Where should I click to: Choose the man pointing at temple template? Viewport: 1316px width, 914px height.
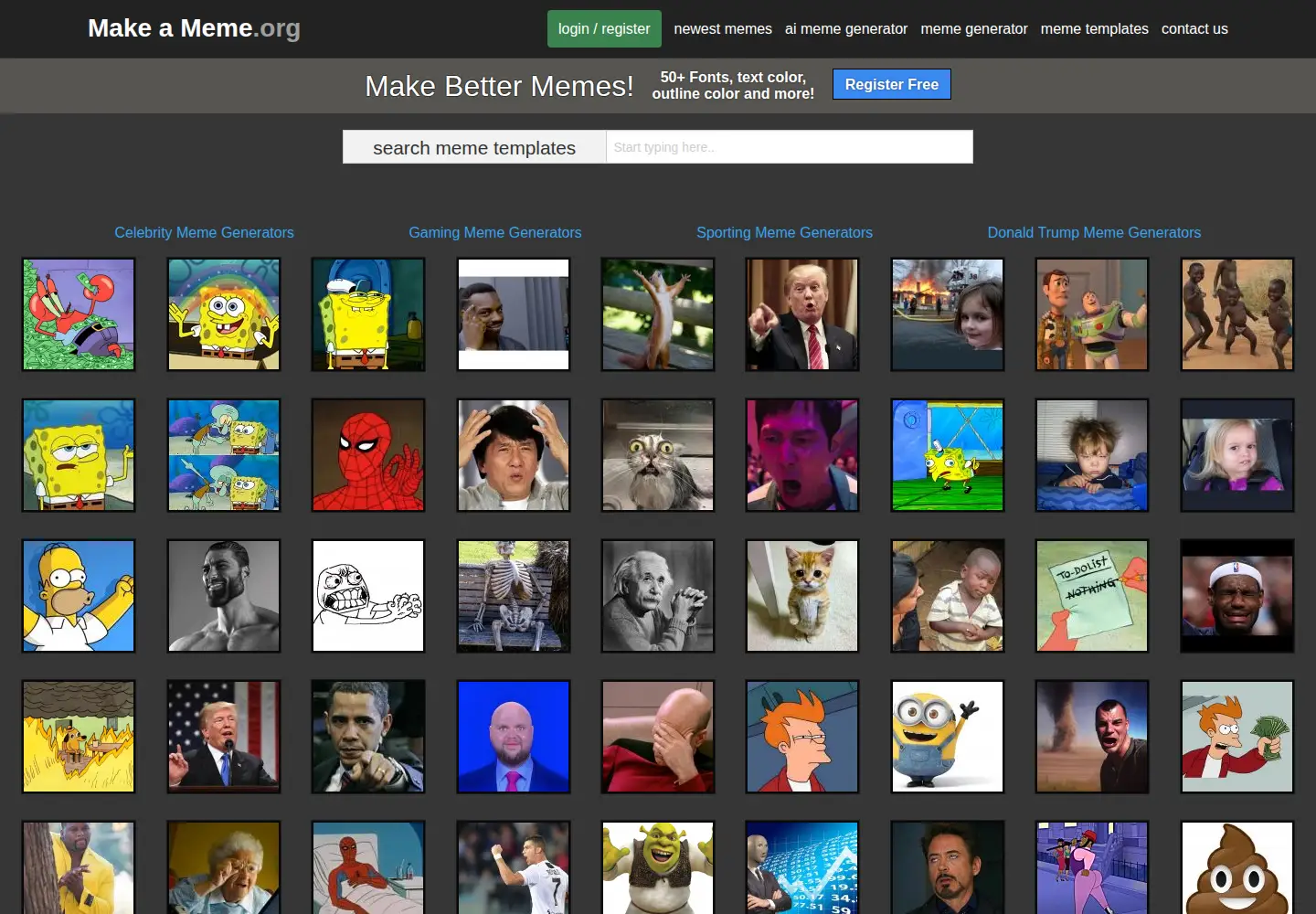pyautogui.click(x=514, y=314)
